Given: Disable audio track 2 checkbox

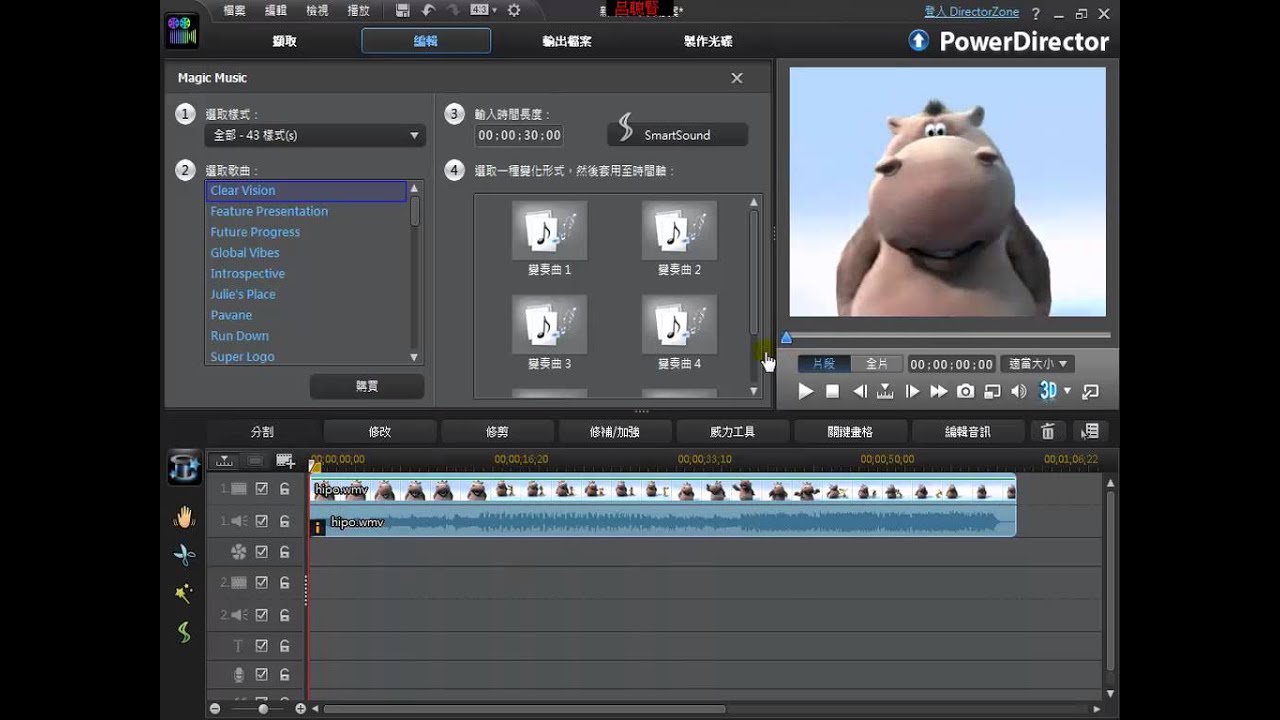Looking at the screenshot, I should [x=262, y=615].
